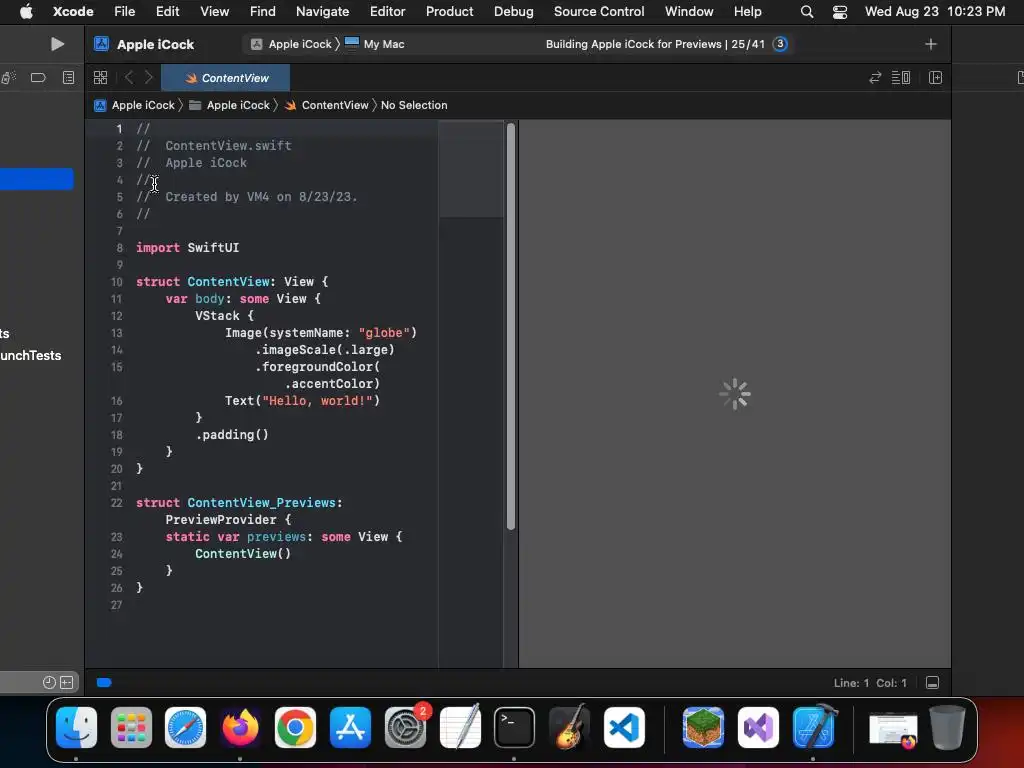Select Apple iCock scheme in toolbar
The image size is (1024, 768).
pyautogui.click(x=292, y=44)
